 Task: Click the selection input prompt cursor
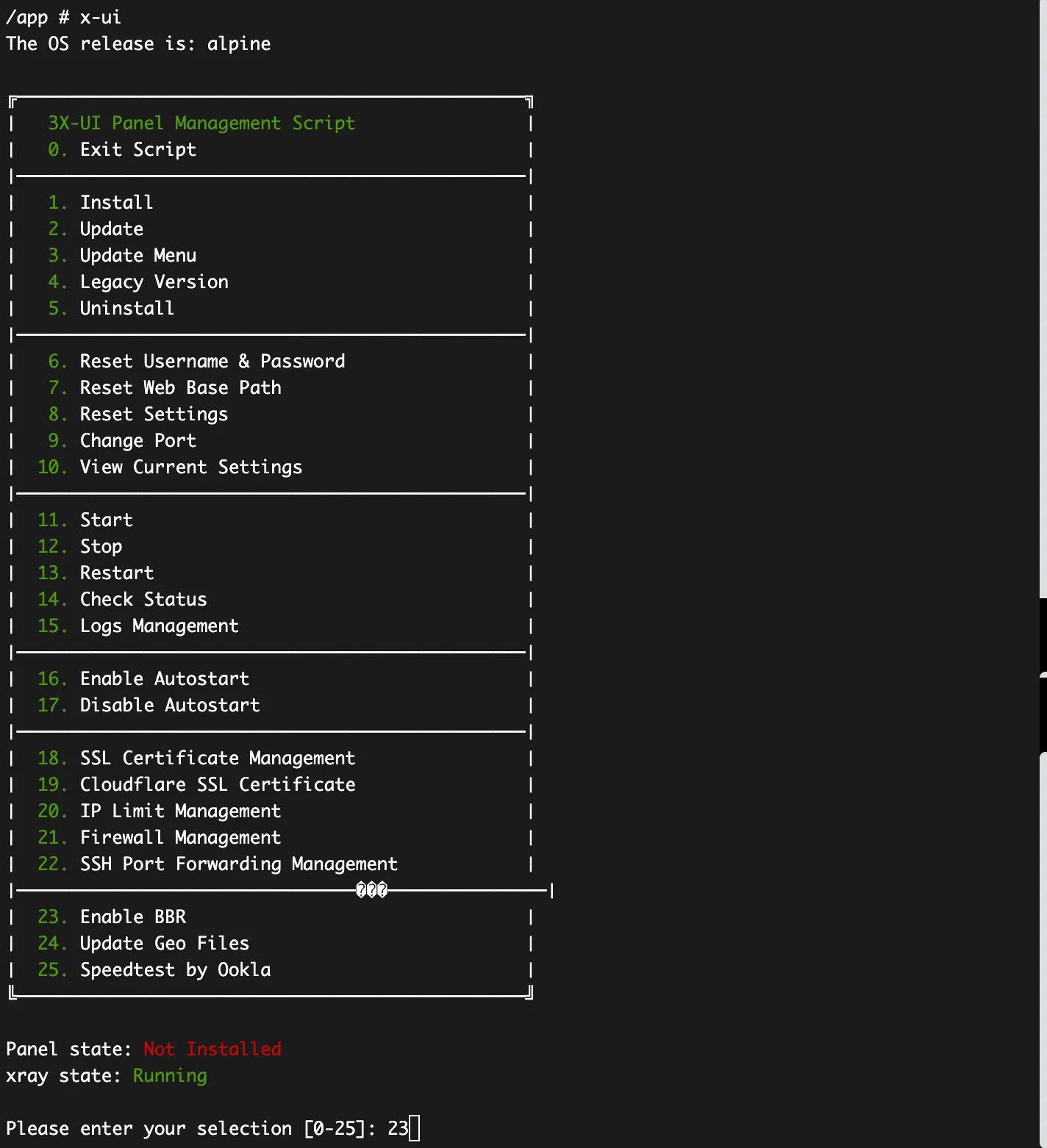(x=415, y=1128)
